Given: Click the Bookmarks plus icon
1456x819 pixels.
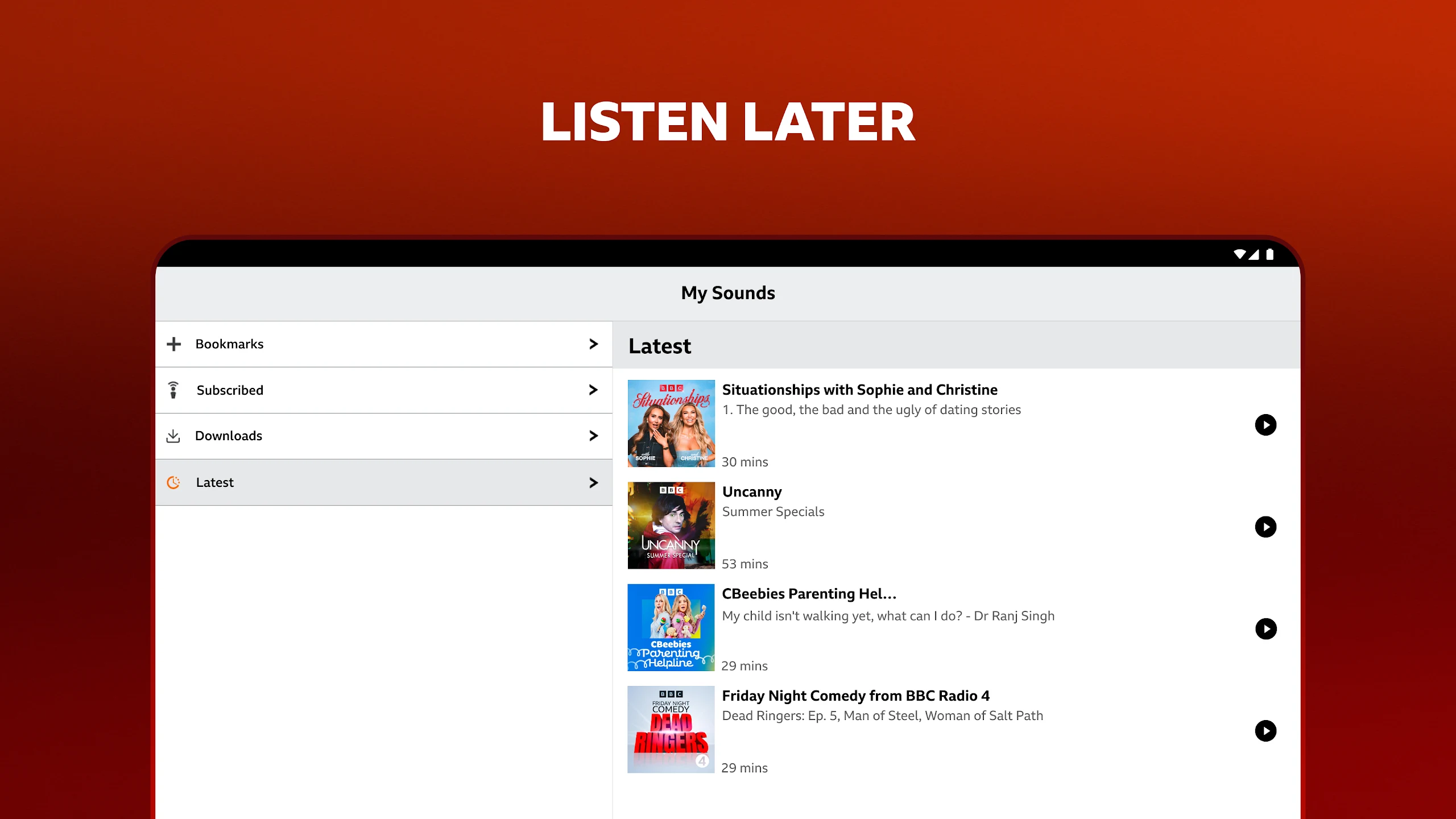Looking at the screenshot, I should 173,344.
